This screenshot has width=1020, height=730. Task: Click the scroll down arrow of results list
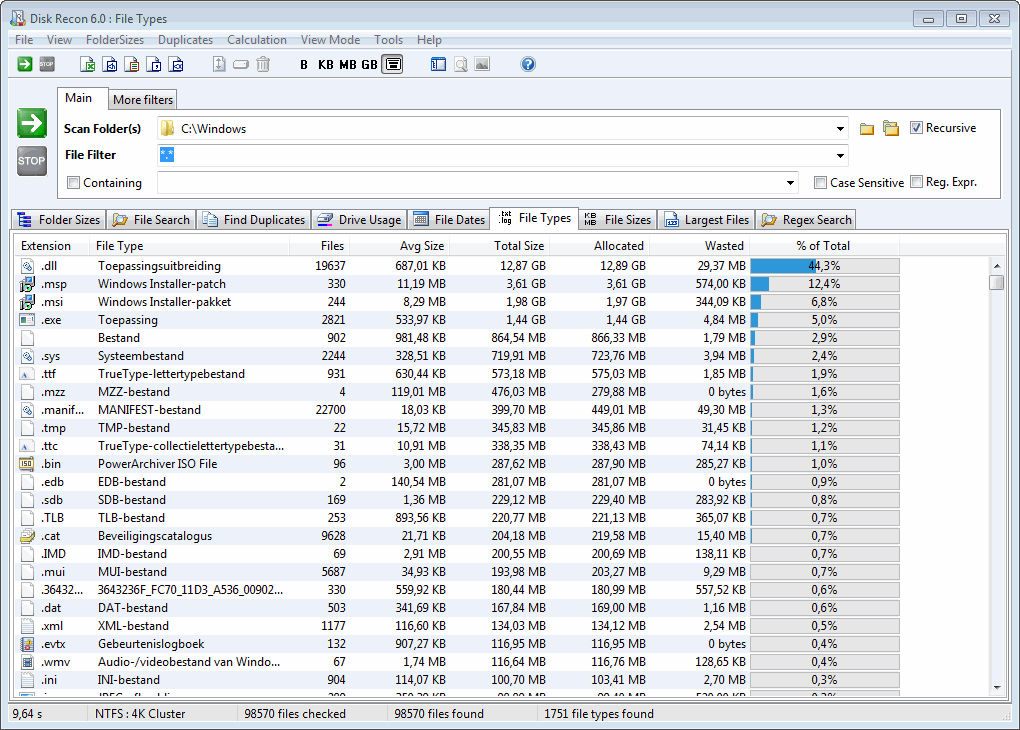997,688
